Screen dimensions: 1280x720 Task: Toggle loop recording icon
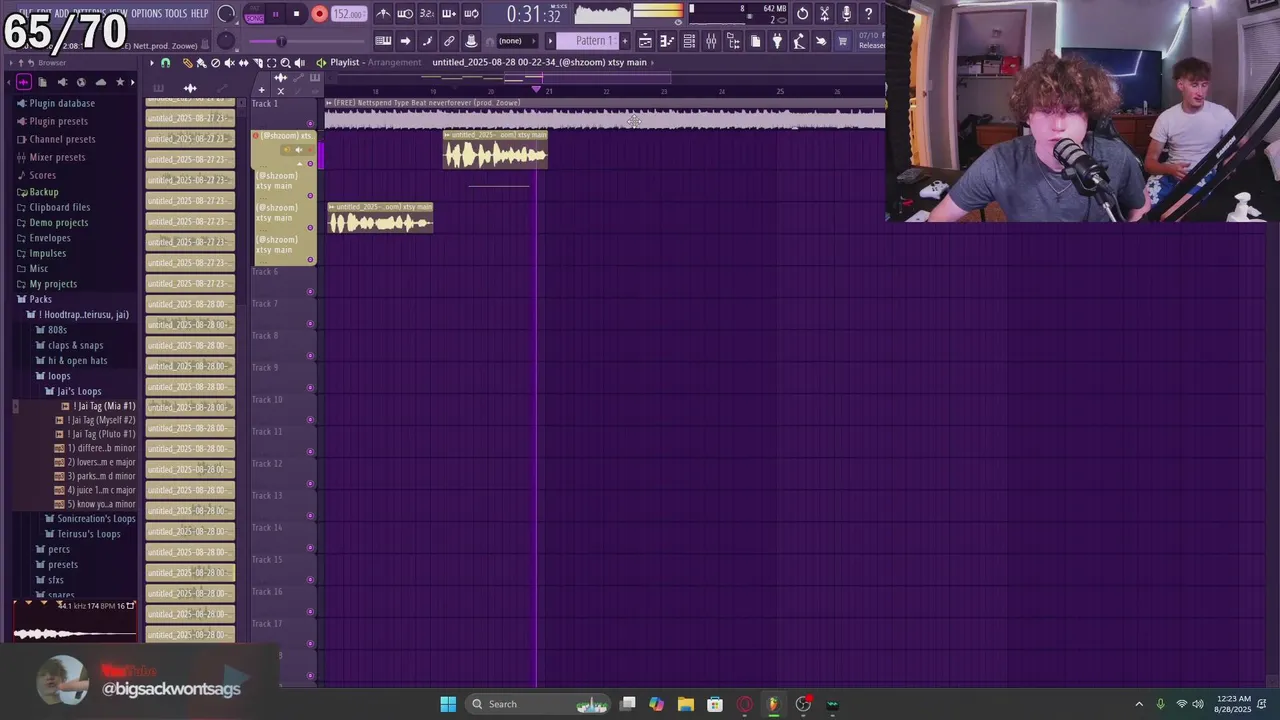(471, 14)
